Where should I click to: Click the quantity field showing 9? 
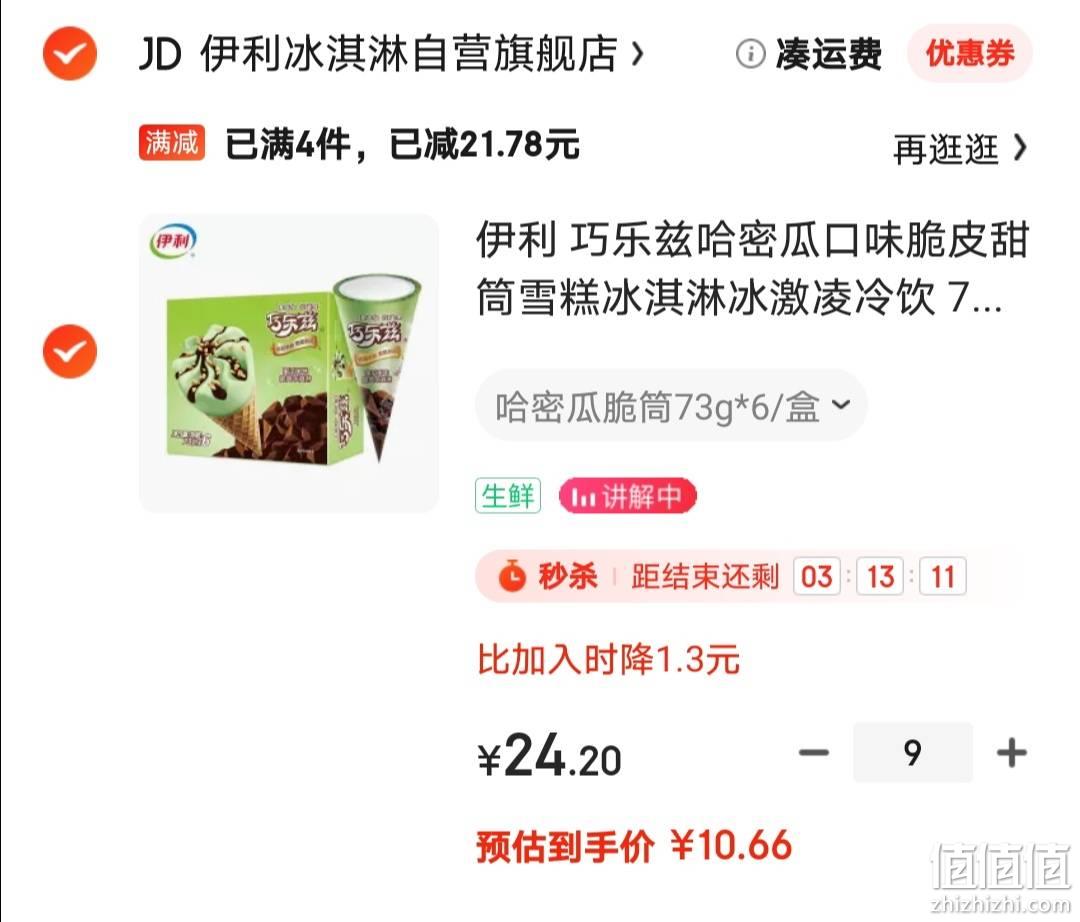913,752
